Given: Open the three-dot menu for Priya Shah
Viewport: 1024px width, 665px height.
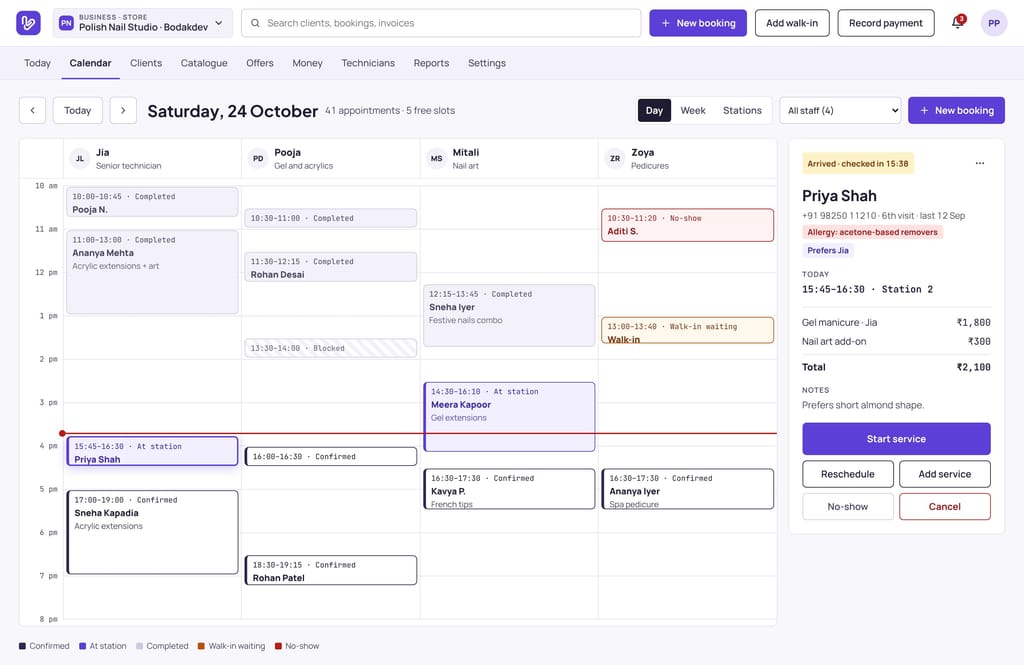Looking at the screenshot, I should pos(980,163).
